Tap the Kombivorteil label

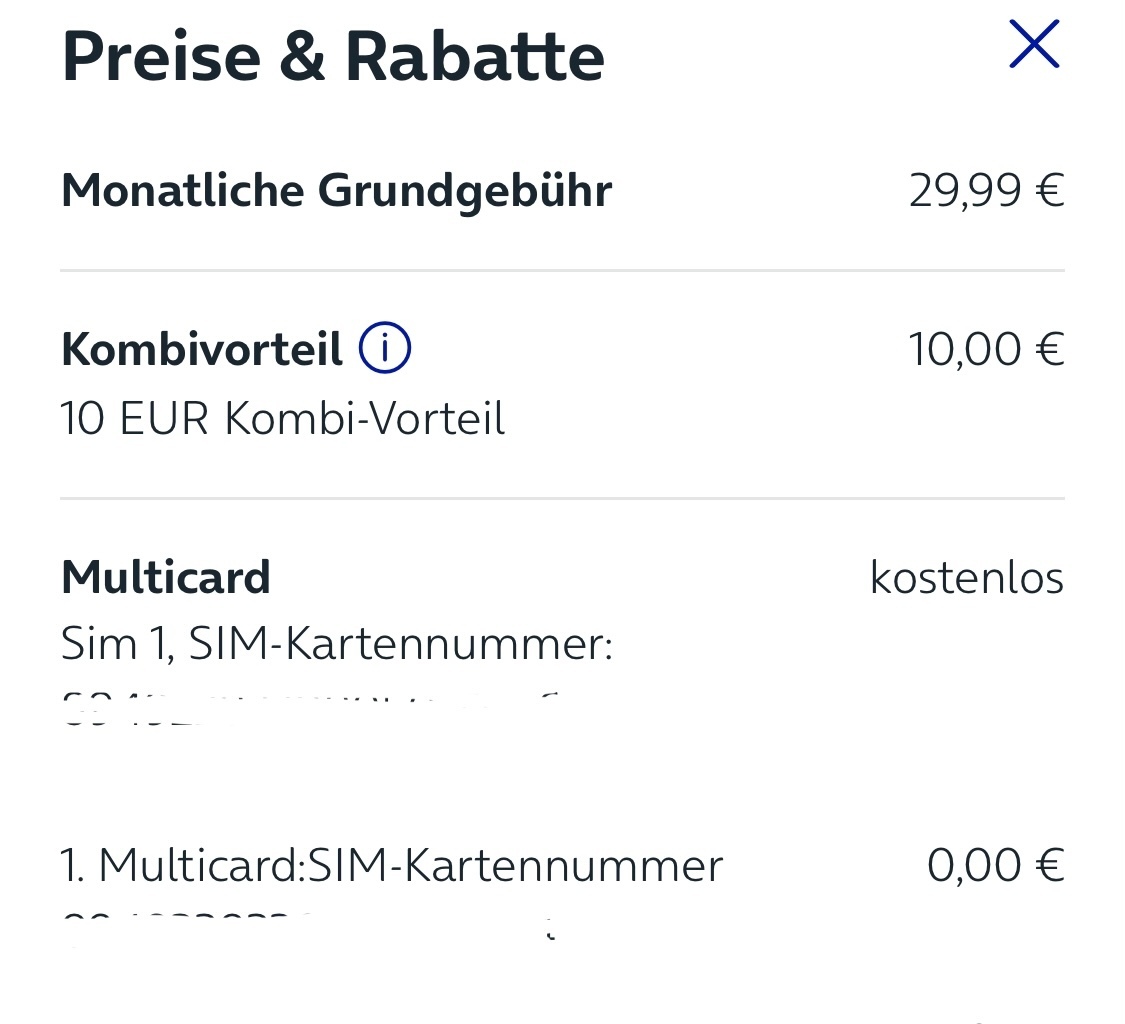point(202,349)
